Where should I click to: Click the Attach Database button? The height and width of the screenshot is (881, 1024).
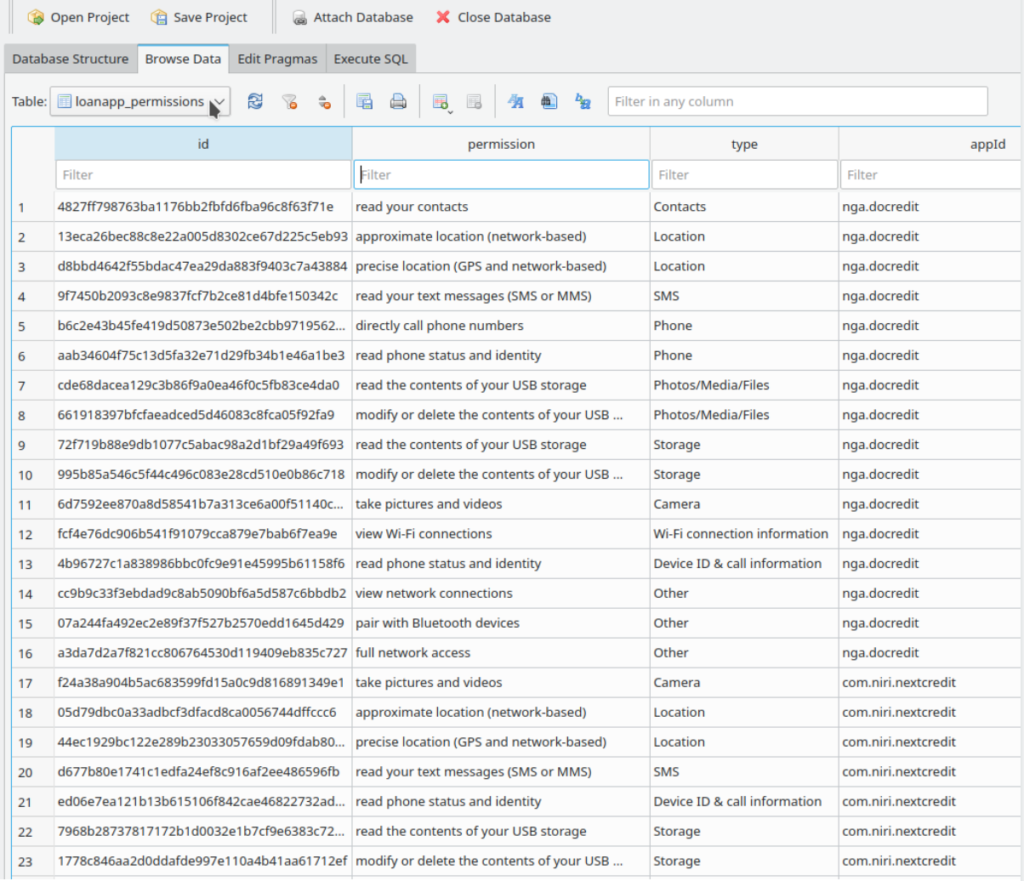(353, 18)
